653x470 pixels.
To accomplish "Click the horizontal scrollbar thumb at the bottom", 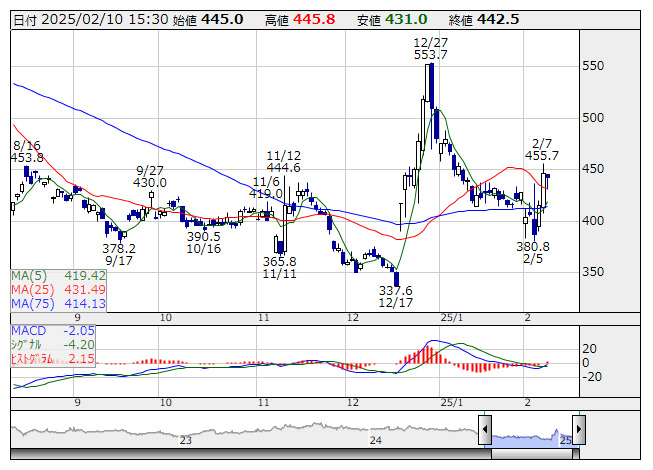I will point(532,453).
